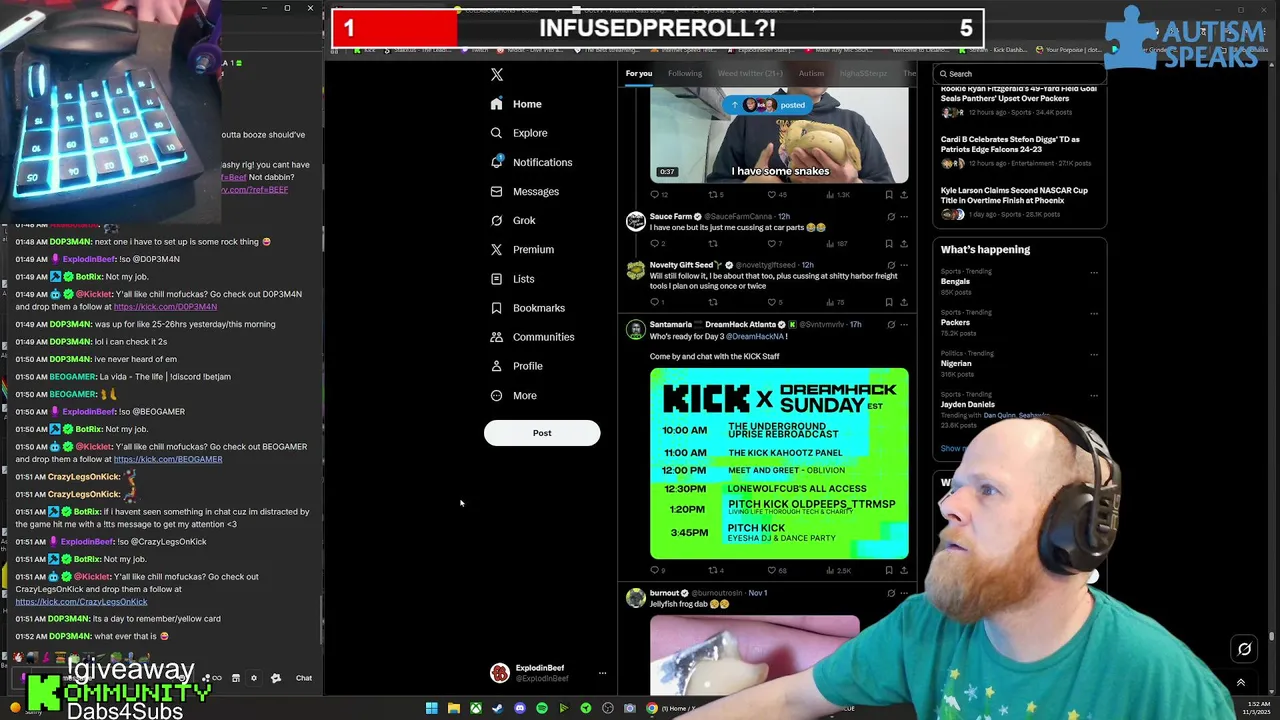Open more options on Novelty Gift Seed tweet
Viewport: 1280px width, 720px height.
(904, 265)
